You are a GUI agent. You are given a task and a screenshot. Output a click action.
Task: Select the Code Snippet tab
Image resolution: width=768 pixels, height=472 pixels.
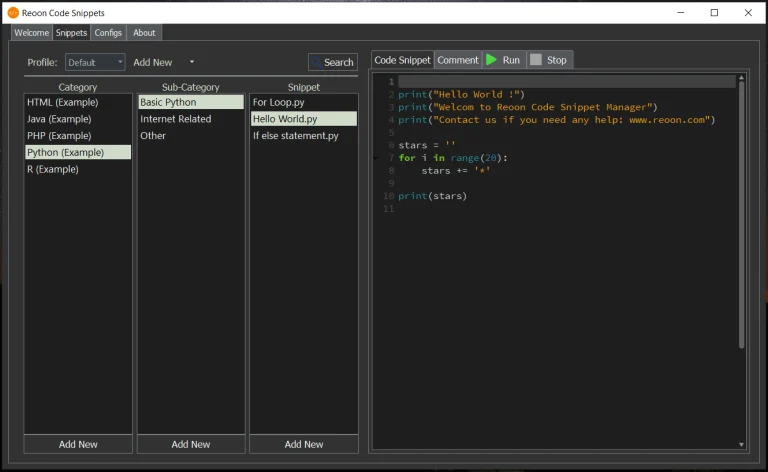coord(402,60)
